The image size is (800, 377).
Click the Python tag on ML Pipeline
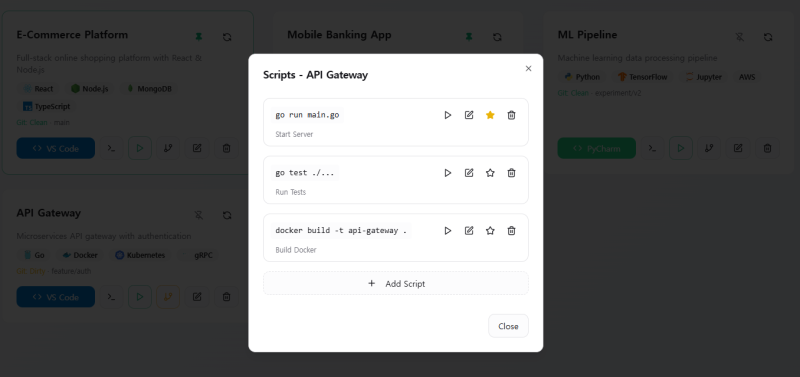[x=582, y=77]
